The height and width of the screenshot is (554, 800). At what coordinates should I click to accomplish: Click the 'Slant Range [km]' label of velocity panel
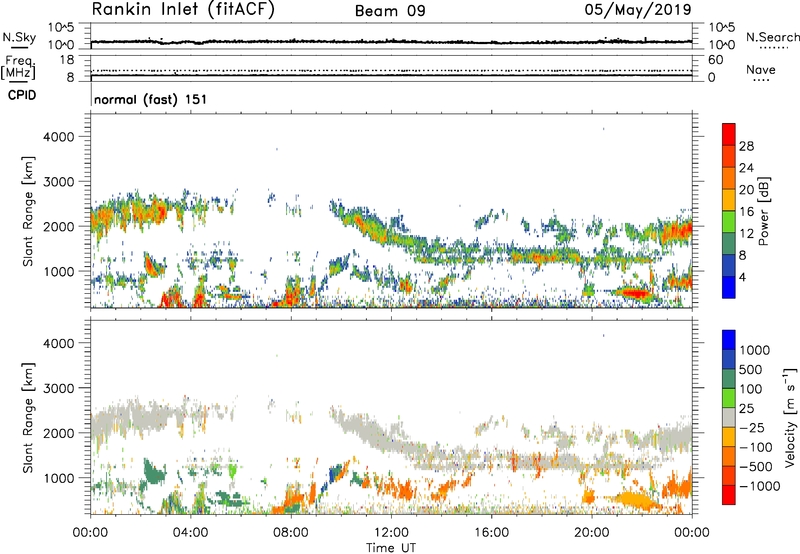pos(28,418)
